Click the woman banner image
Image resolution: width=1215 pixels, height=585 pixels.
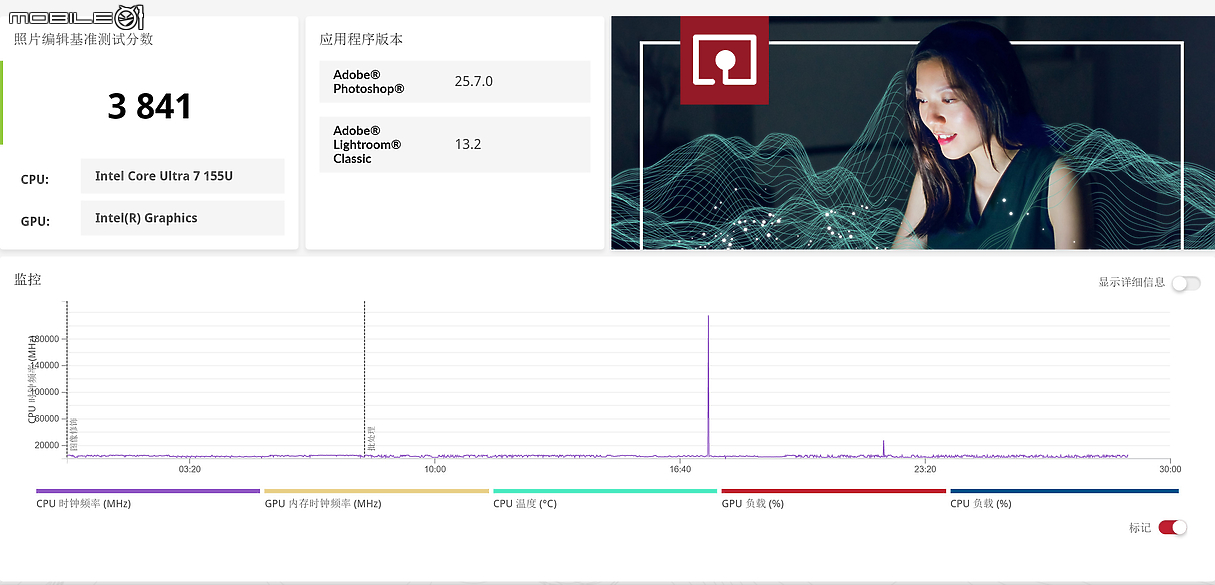(x=912, y=132)
